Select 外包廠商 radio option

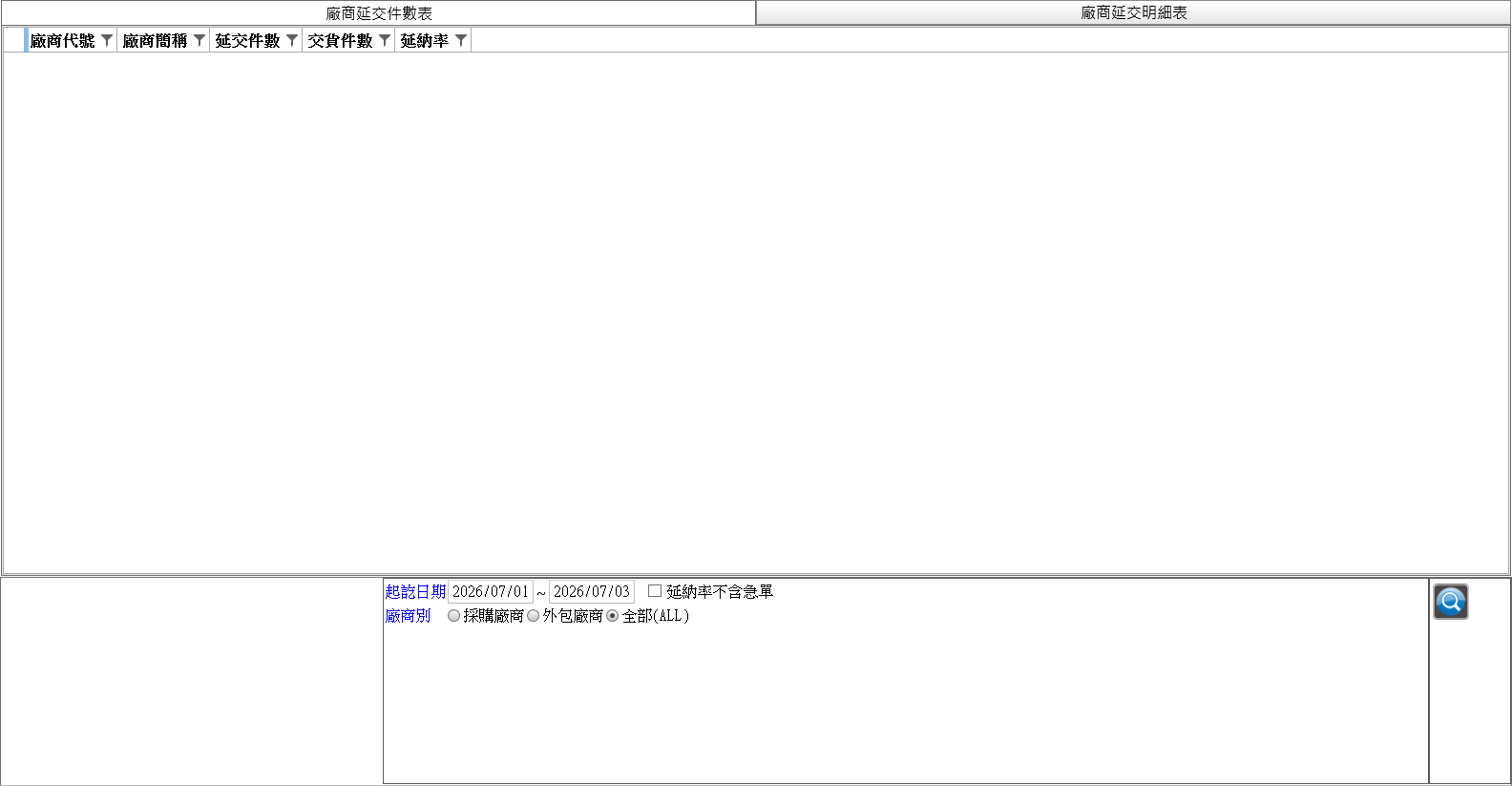point(534,616)
